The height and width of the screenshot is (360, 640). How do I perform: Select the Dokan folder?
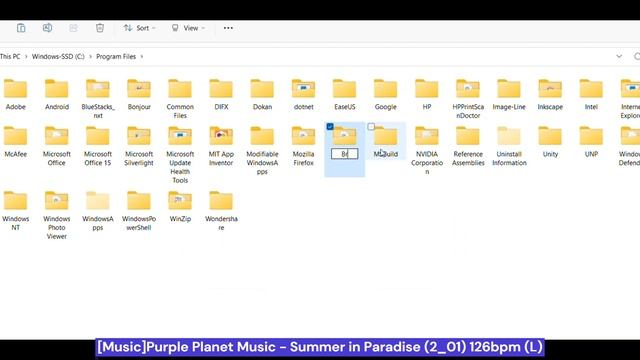[262, 95]
